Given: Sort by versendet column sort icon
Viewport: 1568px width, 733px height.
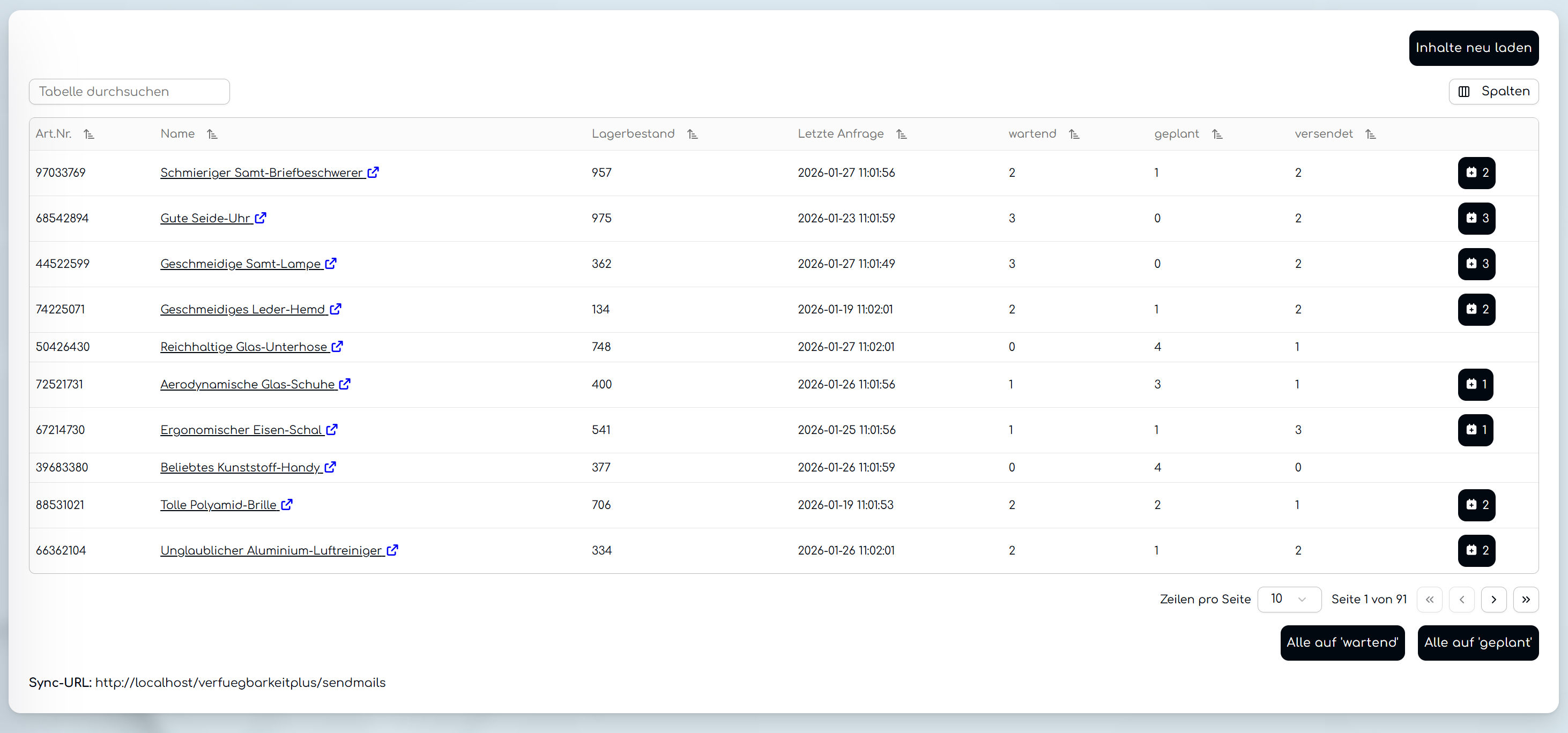Looking at the screenshot, I should [x=1370, y=134].
